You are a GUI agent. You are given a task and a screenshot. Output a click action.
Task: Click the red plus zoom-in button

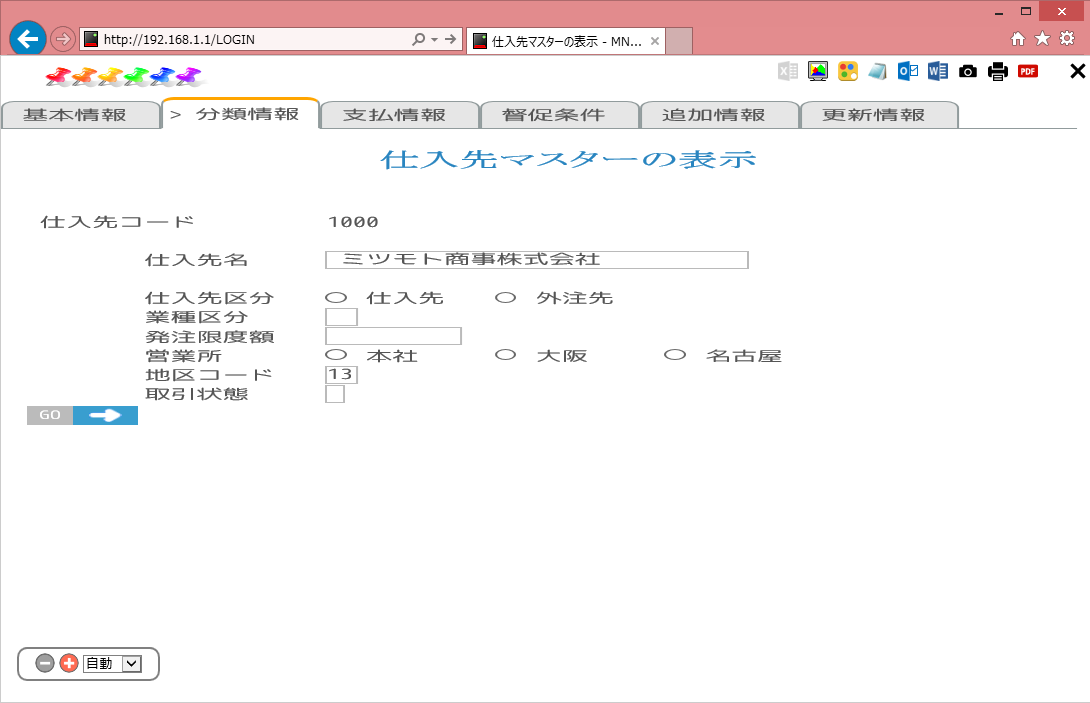click(69, 663)
